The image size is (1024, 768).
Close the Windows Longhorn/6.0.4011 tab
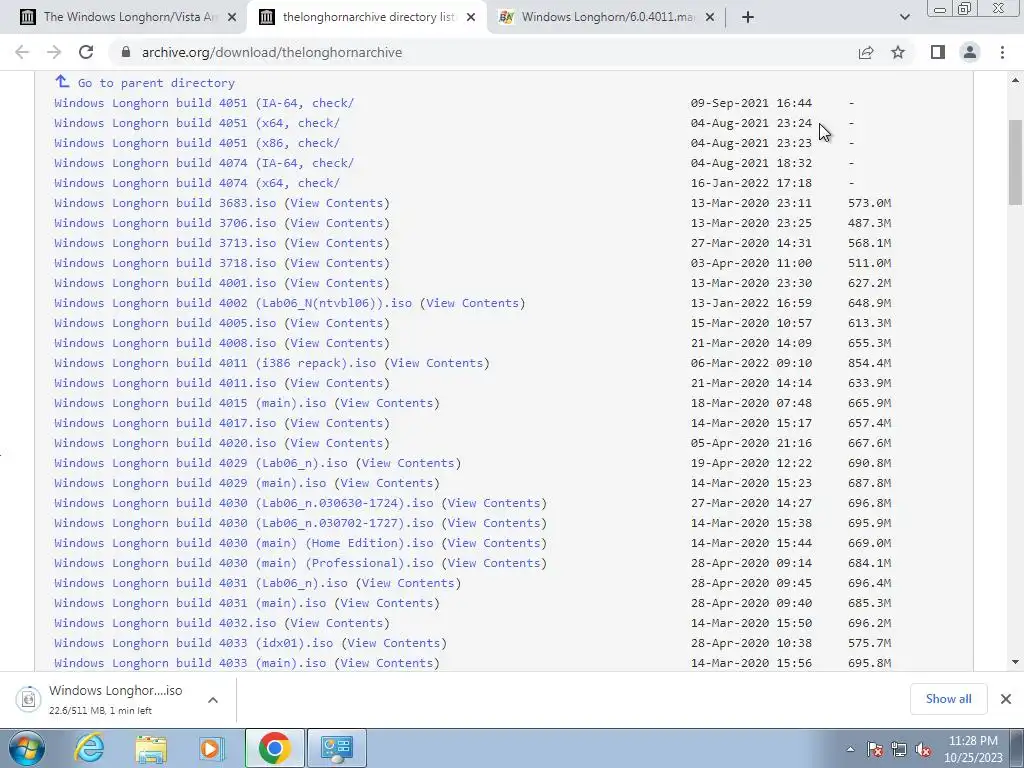711,17
